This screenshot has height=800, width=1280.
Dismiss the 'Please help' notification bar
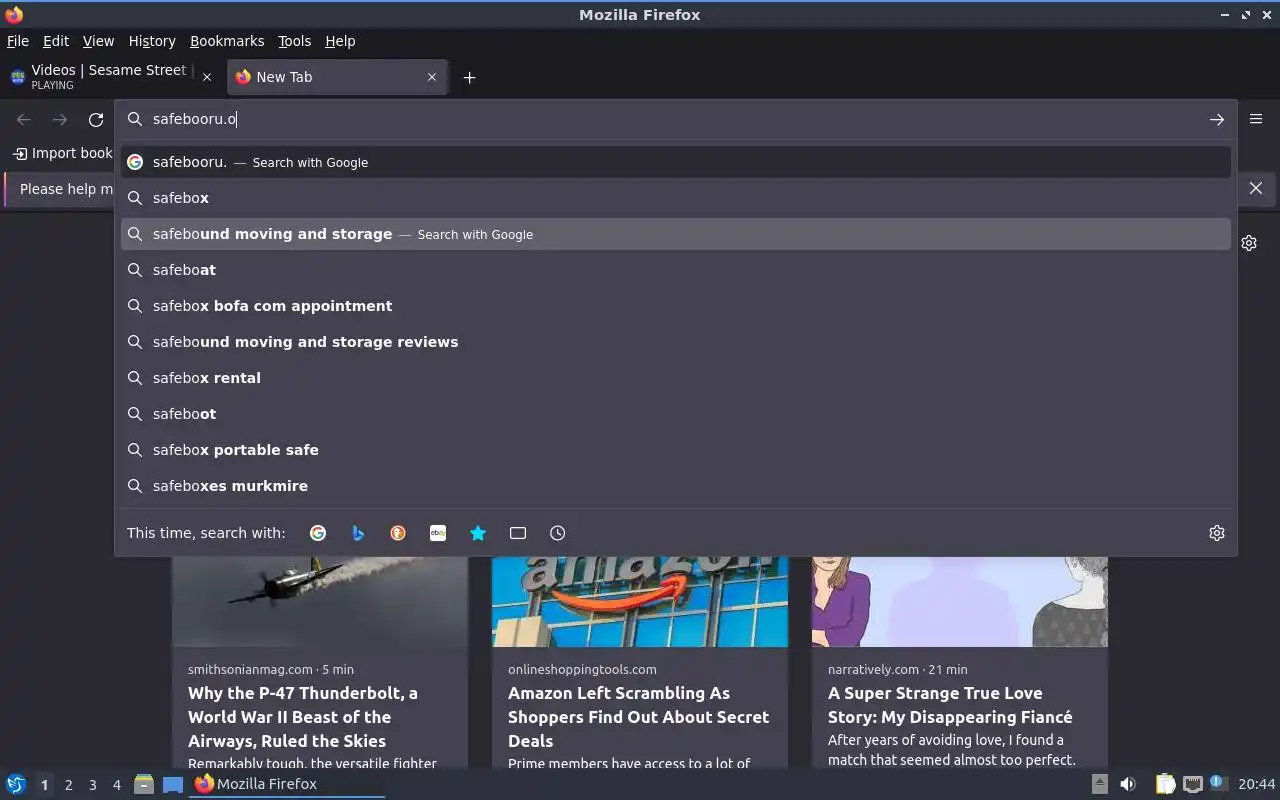click(1256, 188)
